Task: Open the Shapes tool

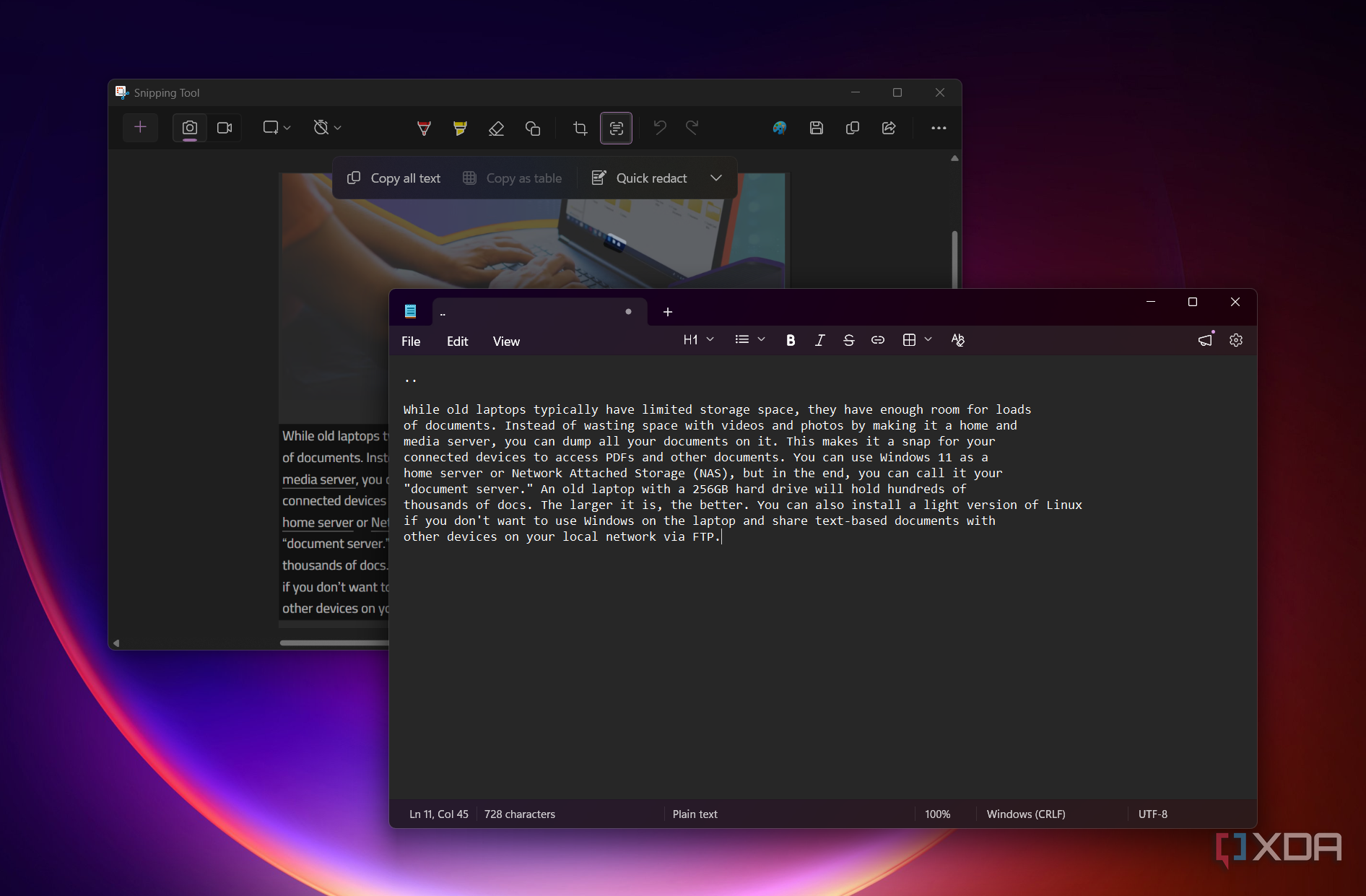Action: 533,129
